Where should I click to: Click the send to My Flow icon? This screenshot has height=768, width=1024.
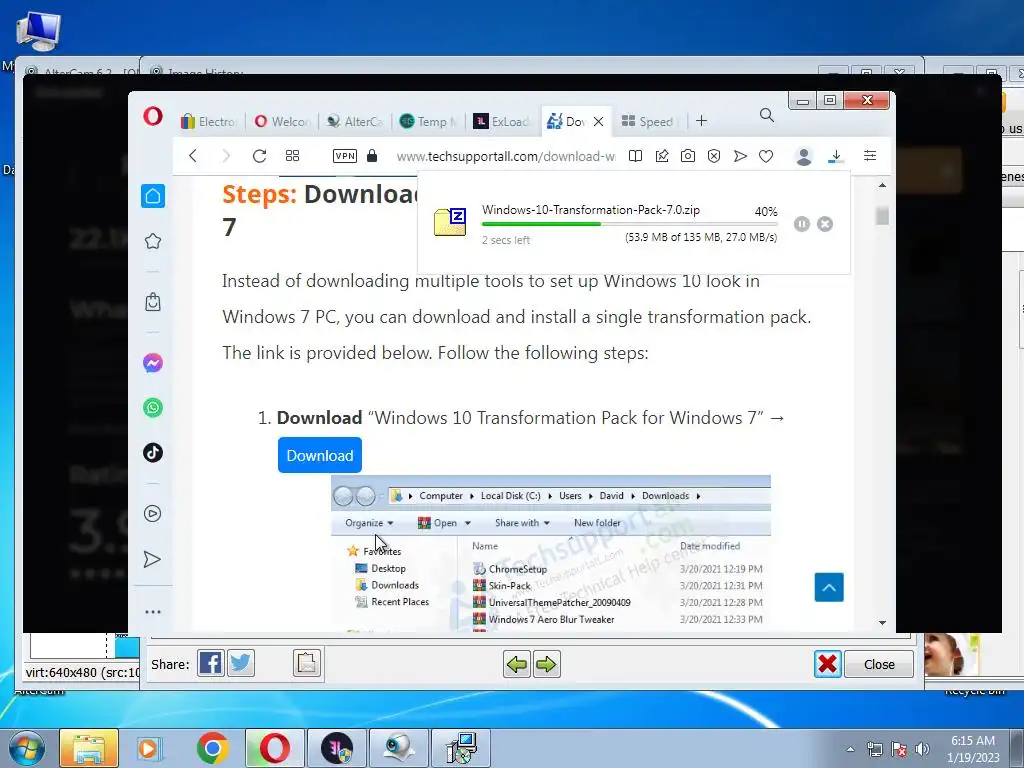(740, 155)
